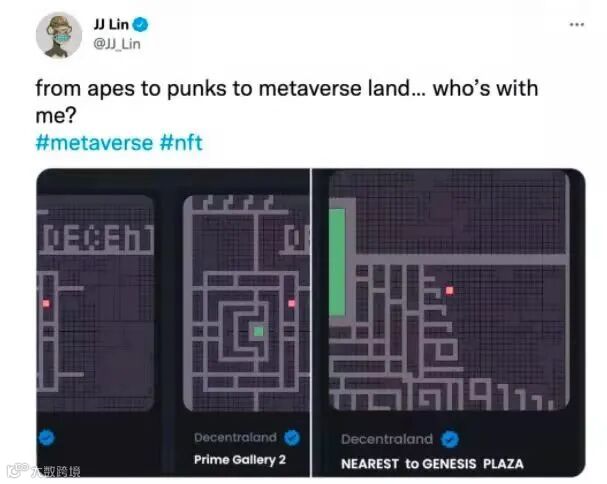Viewport: 607px width, 484px height.
Task: Click the red marker on Prime Gallery map edge
Action: click(x=292, y=304)
